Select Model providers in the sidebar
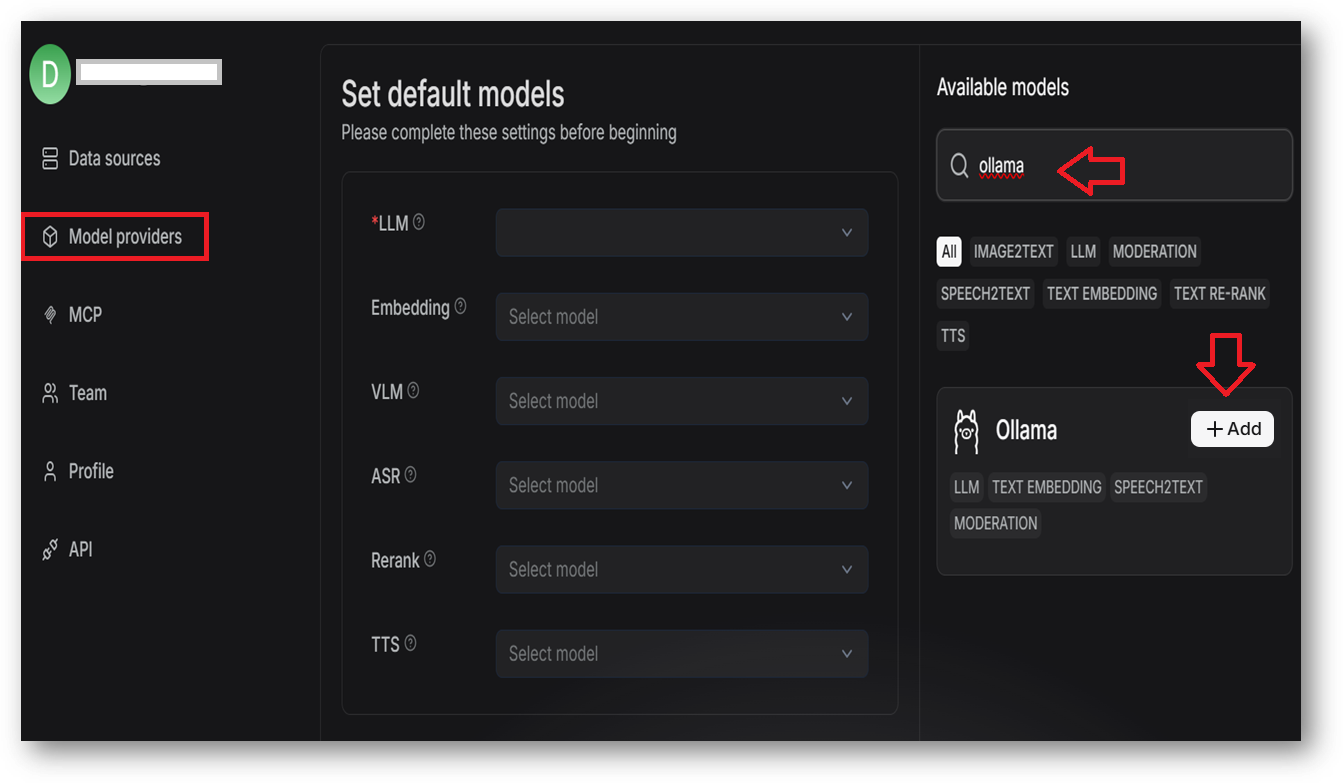The height and width of the screenshot is (783, 1343). (114, 236)
